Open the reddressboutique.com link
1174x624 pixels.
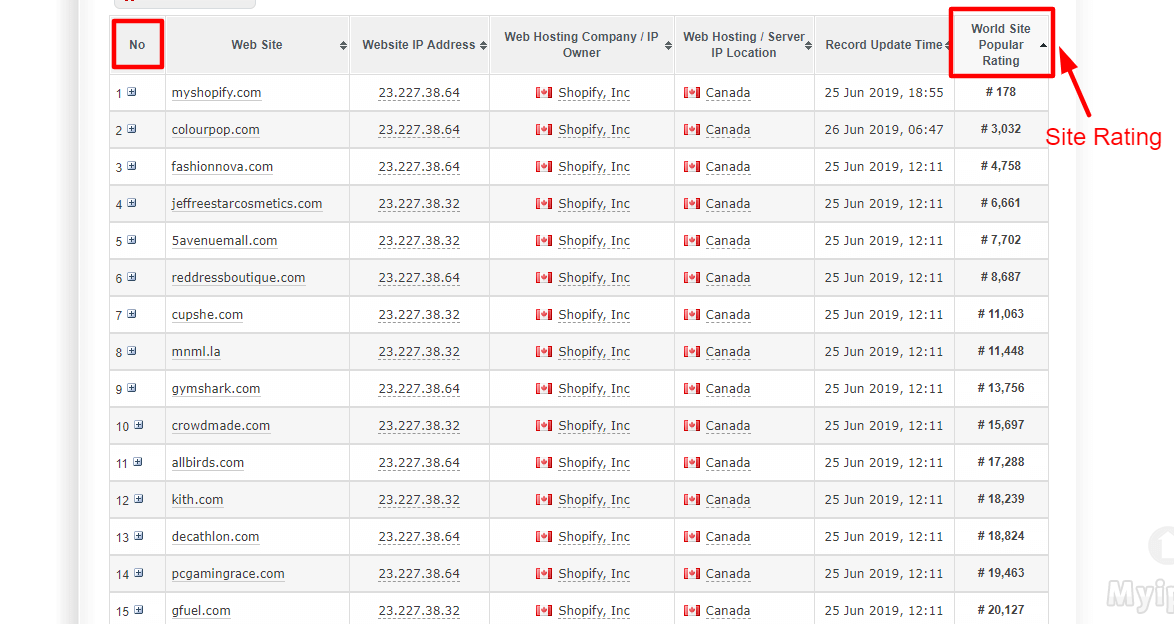pyautogui.click(x=238, y=277)
